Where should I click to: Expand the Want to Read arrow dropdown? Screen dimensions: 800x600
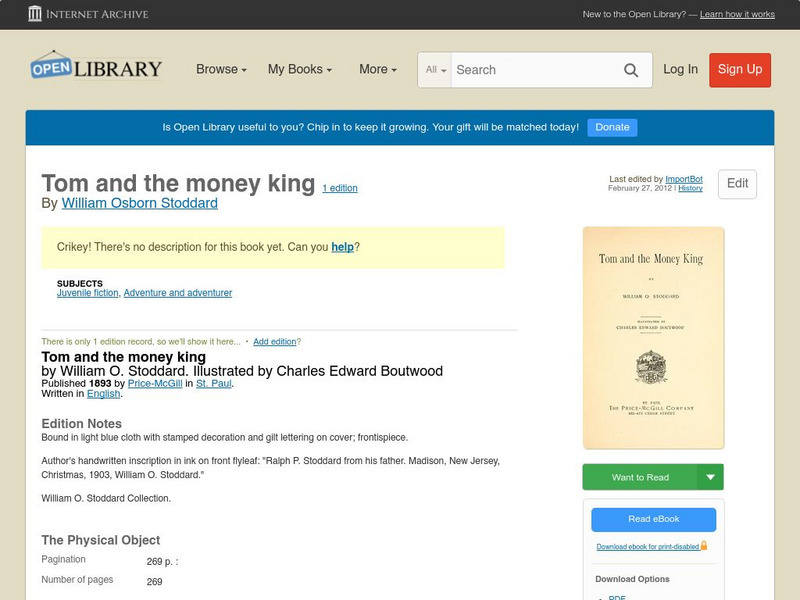[710, 477]
